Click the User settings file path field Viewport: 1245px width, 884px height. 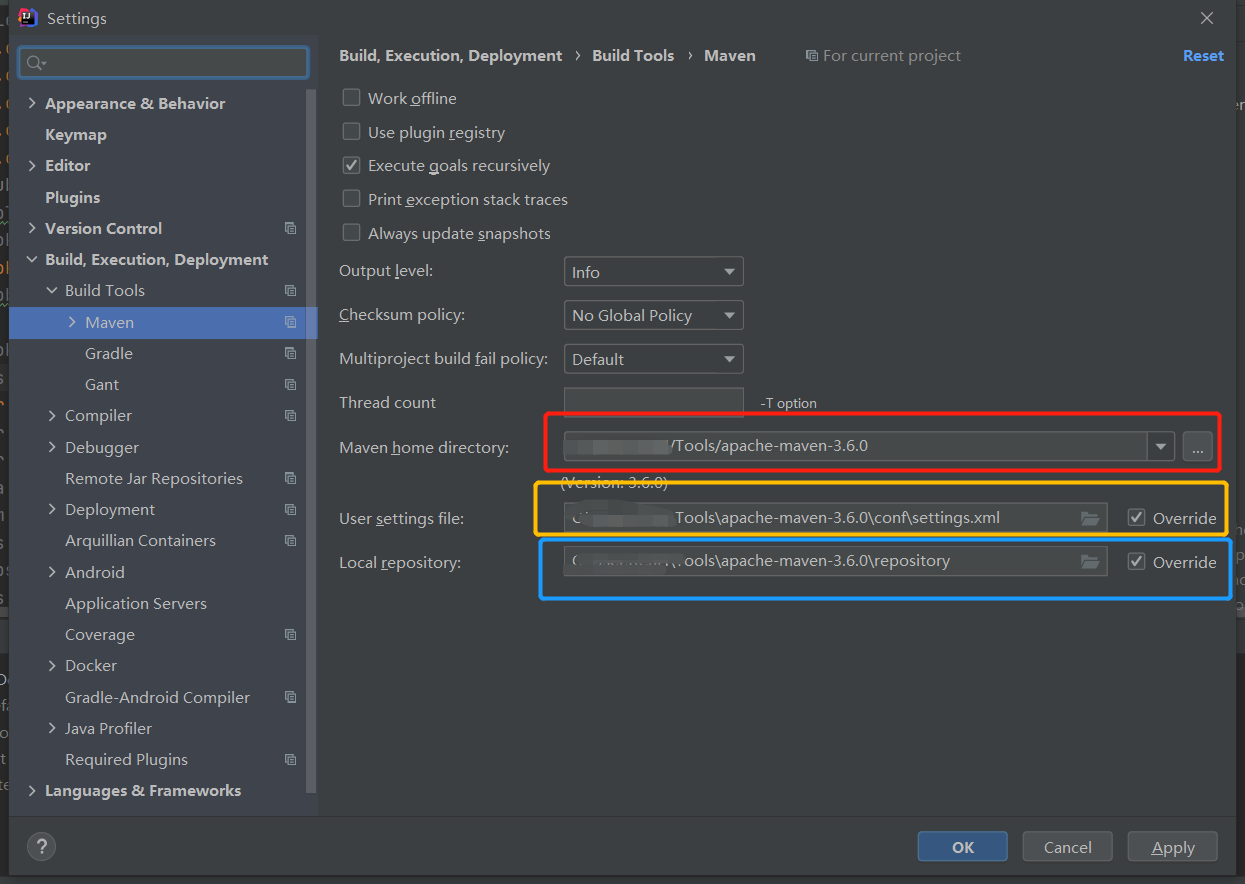click(x=835, y=518)
